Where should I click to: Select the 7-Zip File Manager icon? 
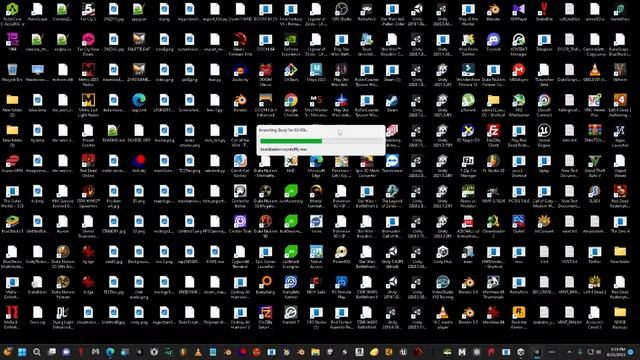pos(468,164)
